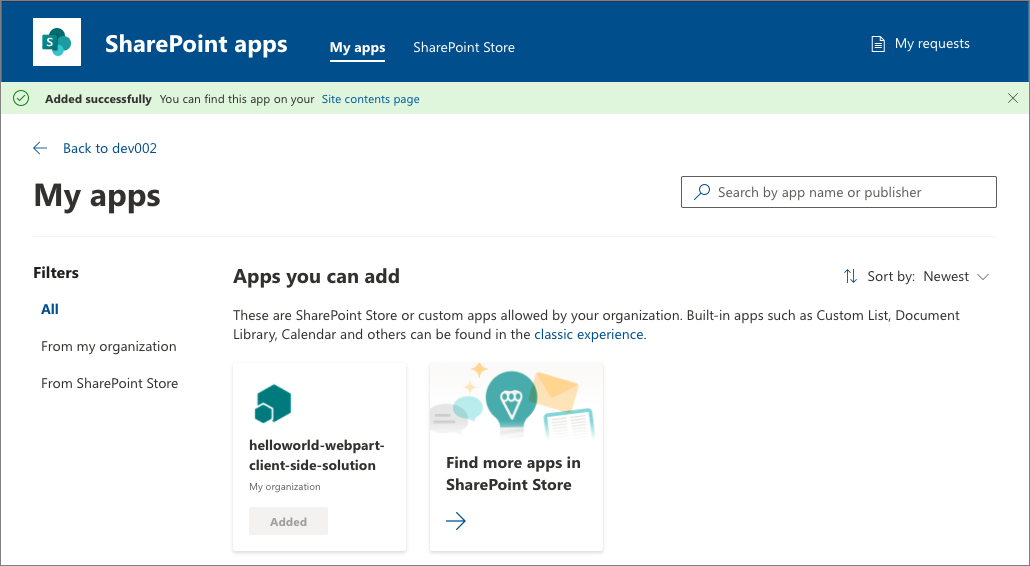The width and height of the screenshot is (1030, 566).
Task: Dismiss the Added successfully banner
Action: pos(1013,98)
